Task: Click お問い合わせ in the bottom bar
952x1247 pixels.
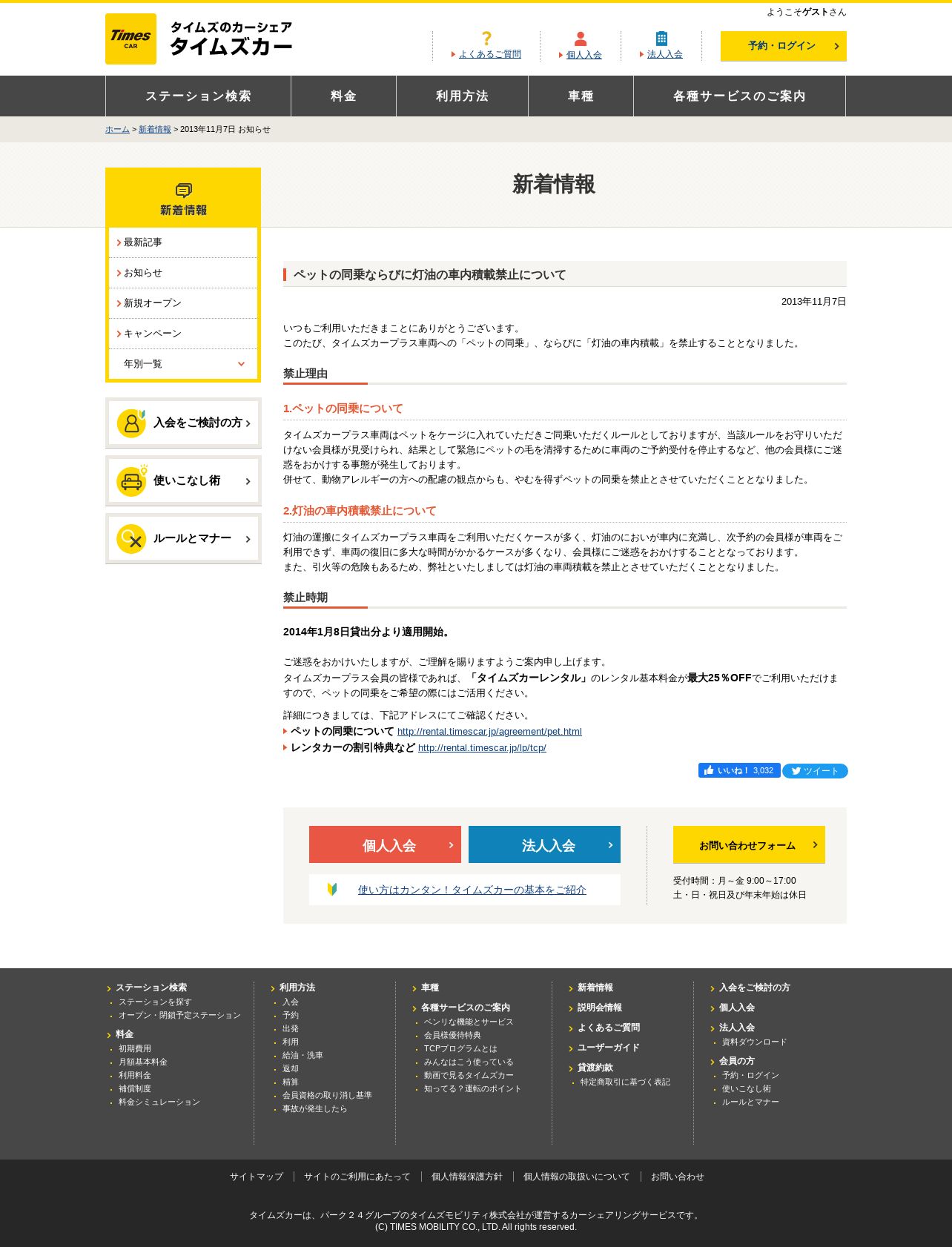Action: click(678, 1177)
